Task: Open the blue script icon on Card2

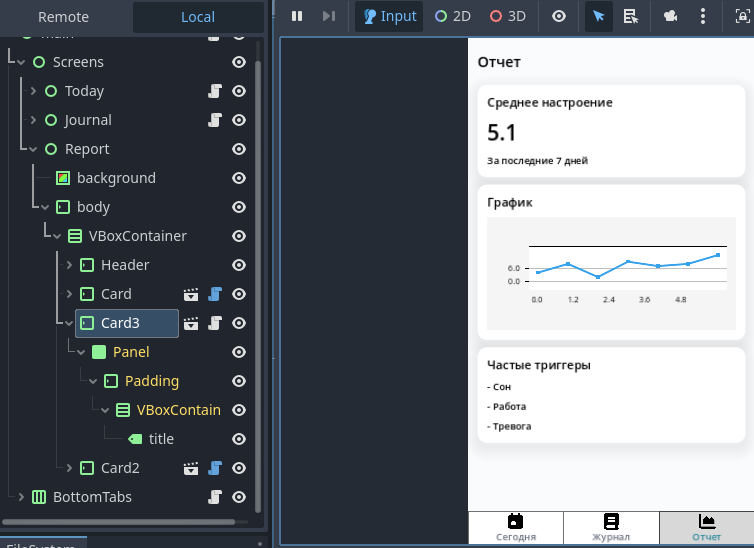Action: pyautogui.click(x=214, y=468)
